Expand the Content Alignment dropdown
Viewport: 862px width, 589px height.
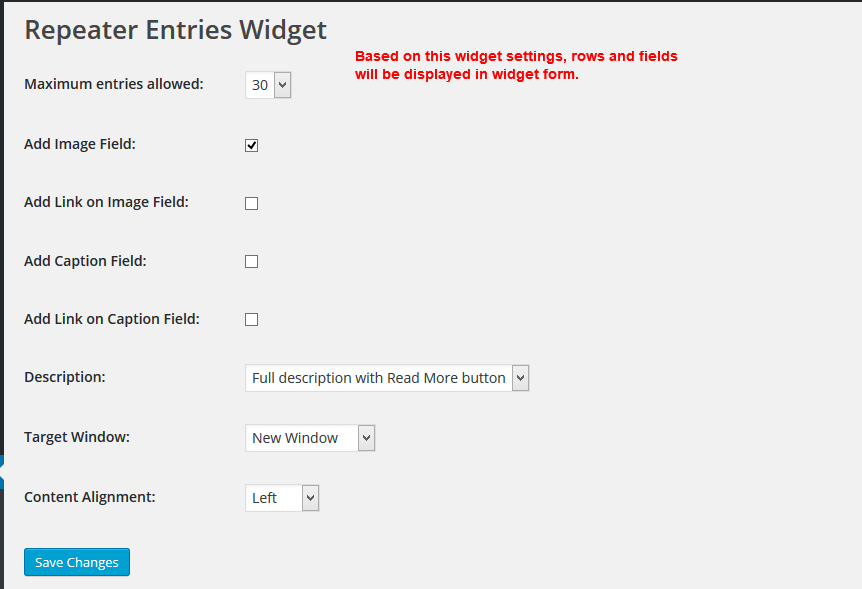[281, 497]
